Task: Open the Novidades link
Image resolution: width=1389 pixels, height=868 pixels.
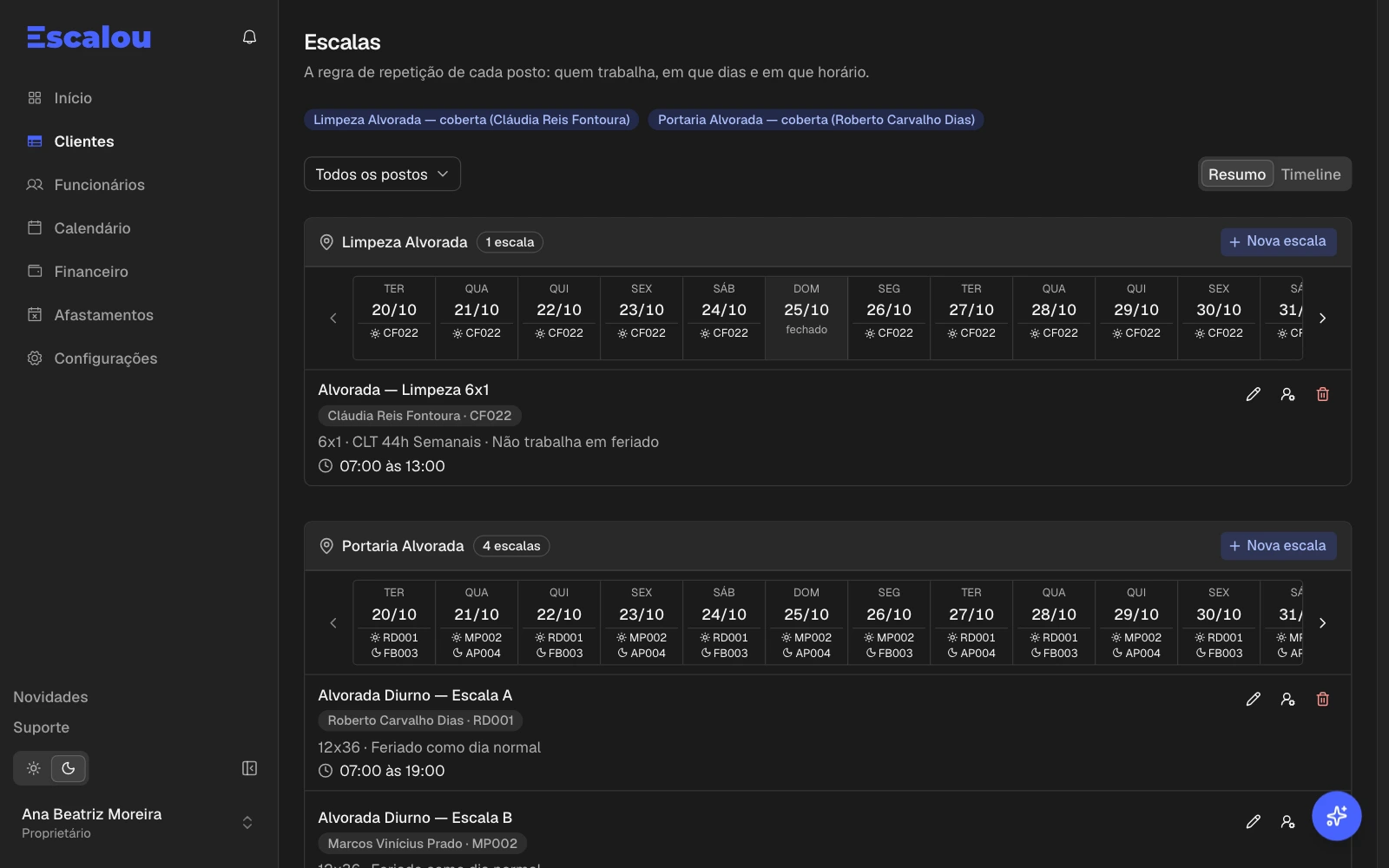Action: [x=50, y=697]
